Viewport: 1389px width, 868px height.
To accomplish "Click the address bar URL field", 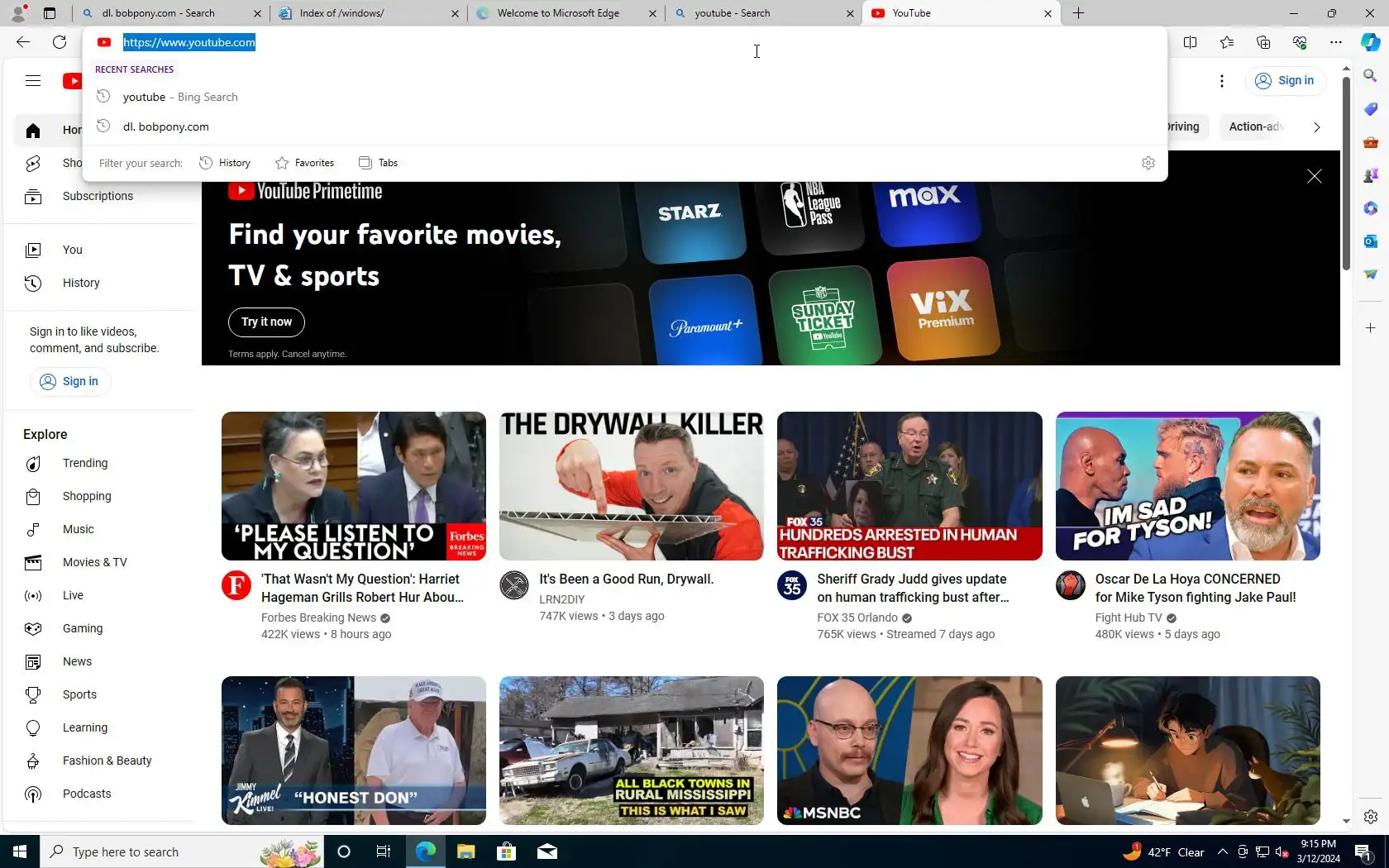I will pyautogui.click(x=624, y=42).
